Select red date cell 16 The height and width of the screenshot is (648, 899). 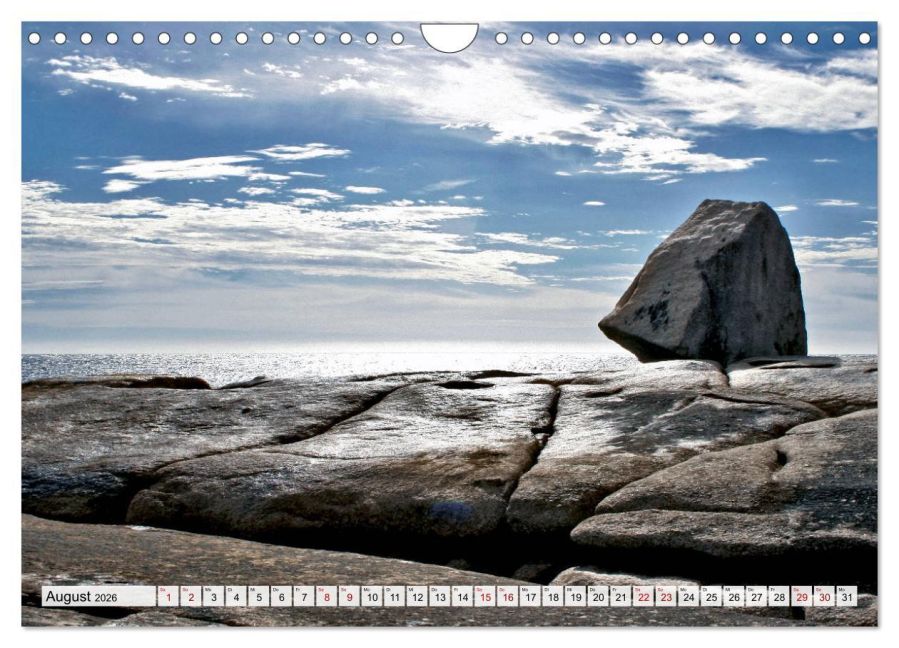point(508,596)
